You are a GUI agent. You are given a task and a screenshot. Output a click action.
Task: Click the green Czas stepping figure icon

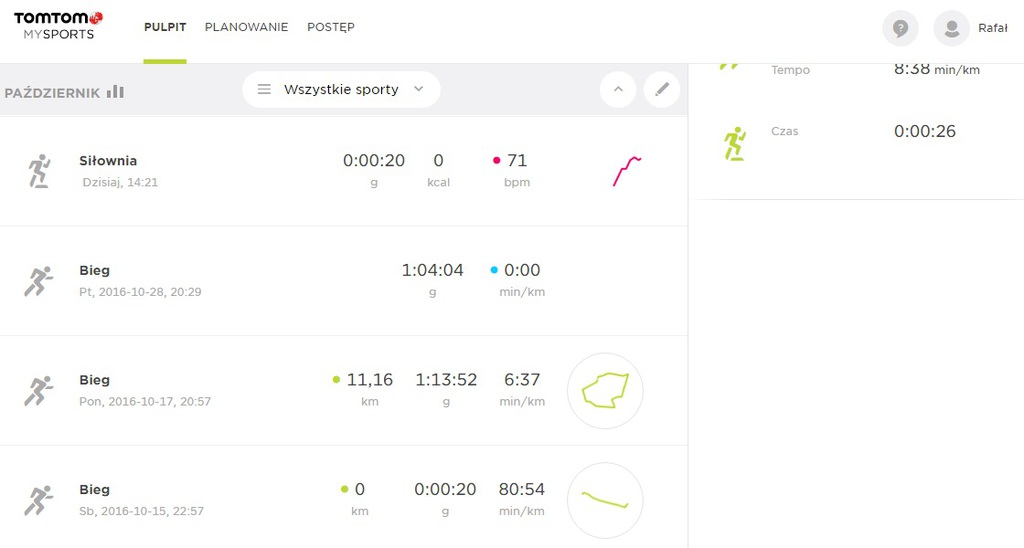pyautogui.click(x=735, y=143)
